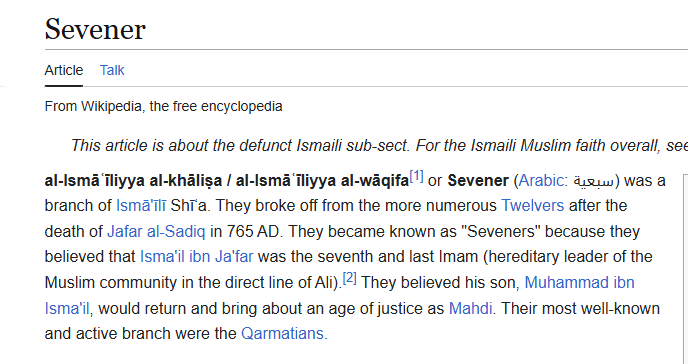Open citation footnote [1]
The width and height of the screenshot is (688, 364).
(x=416, y=176)
